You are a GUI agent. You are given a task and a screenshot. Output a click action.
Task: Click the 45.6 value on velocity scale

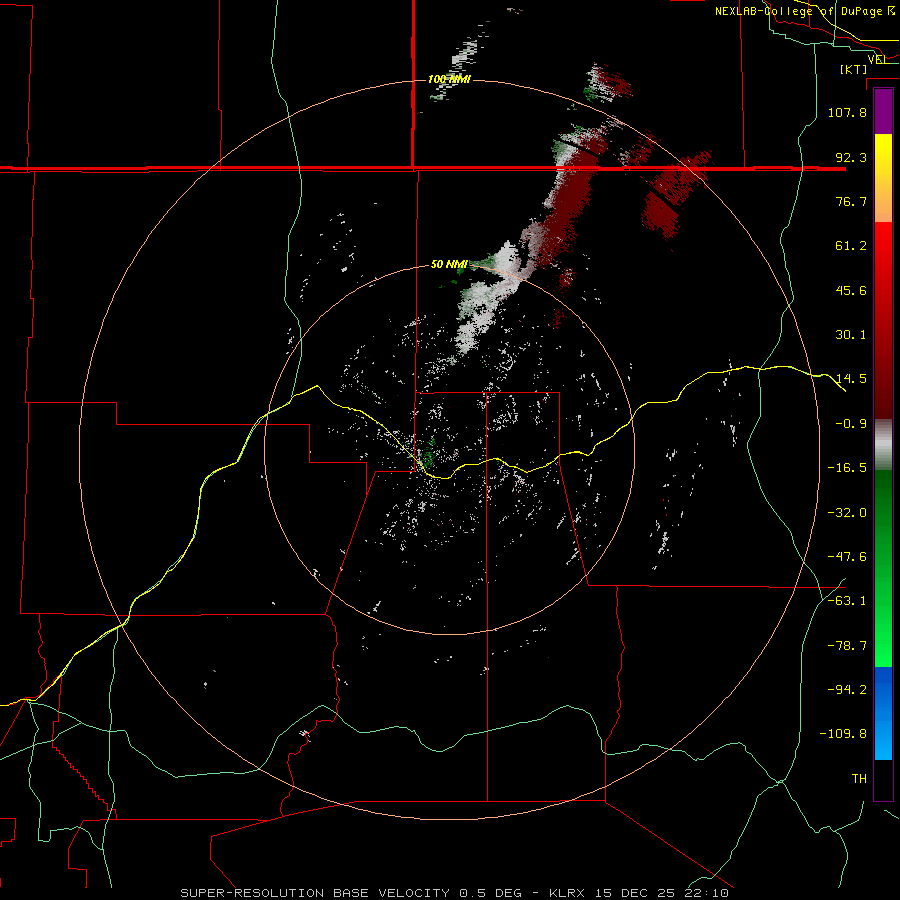851,290
